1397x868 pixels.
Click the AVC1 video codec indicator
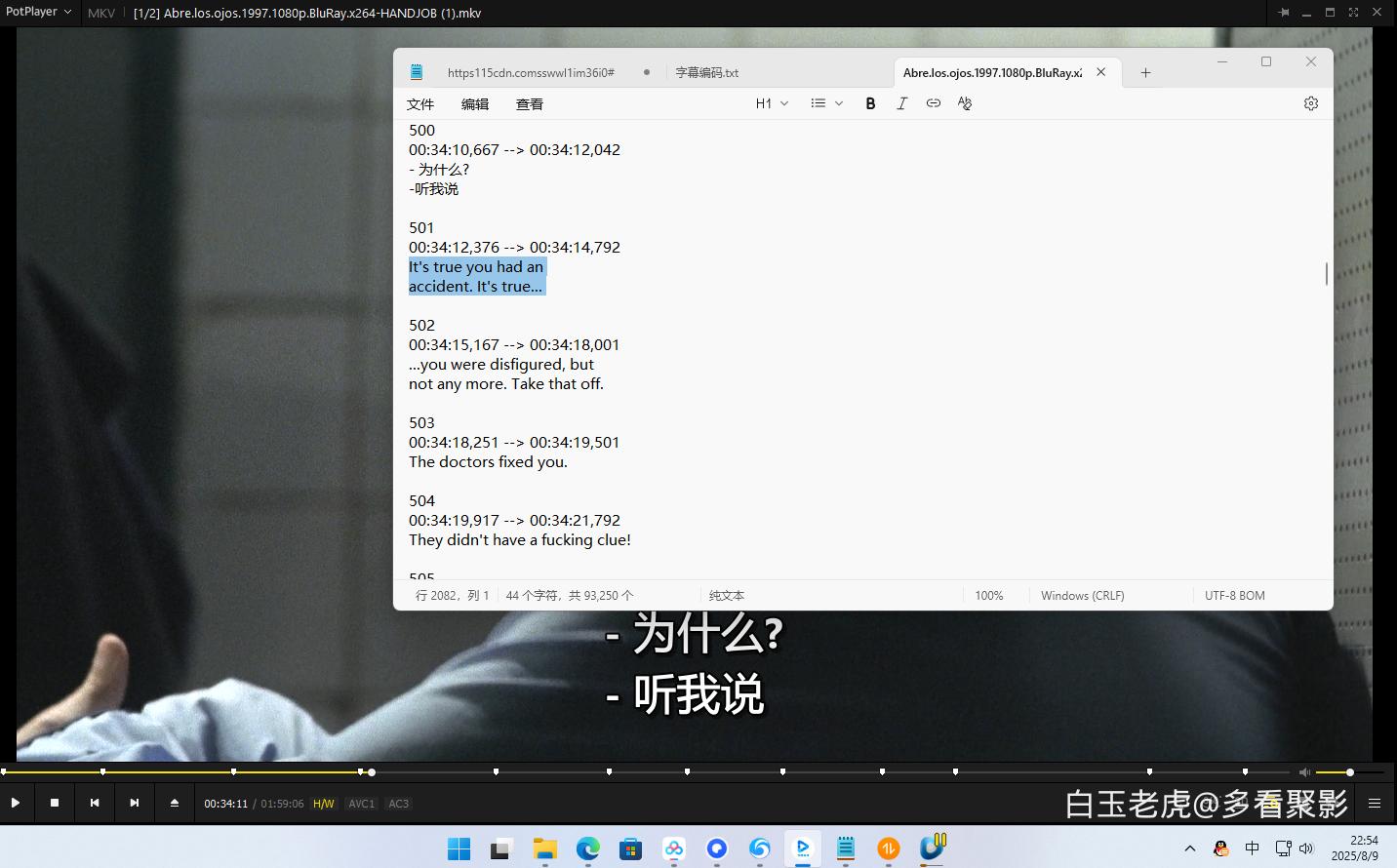pos(361,803)
